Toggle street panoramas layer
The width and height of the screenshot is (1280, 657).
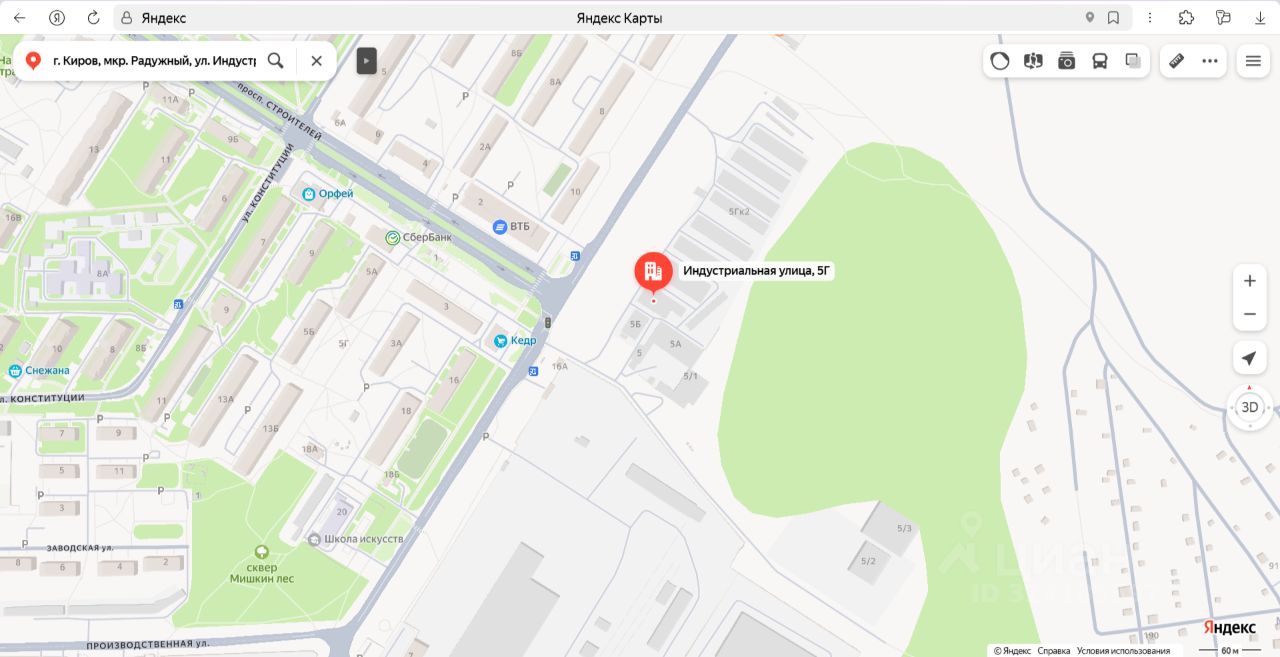(x=1033, y=61)
